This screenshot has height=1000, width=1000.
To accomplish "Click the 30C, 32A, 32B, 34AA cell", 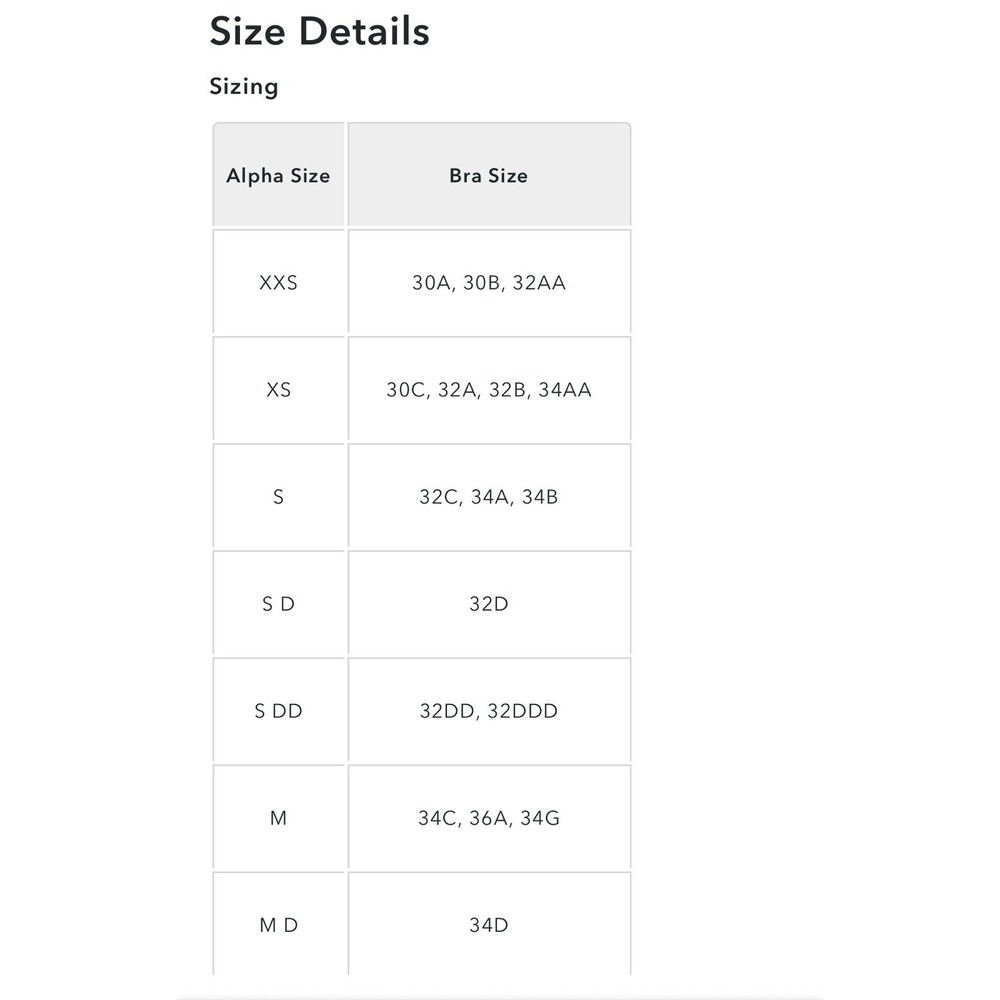I will [x=489, y=389].
